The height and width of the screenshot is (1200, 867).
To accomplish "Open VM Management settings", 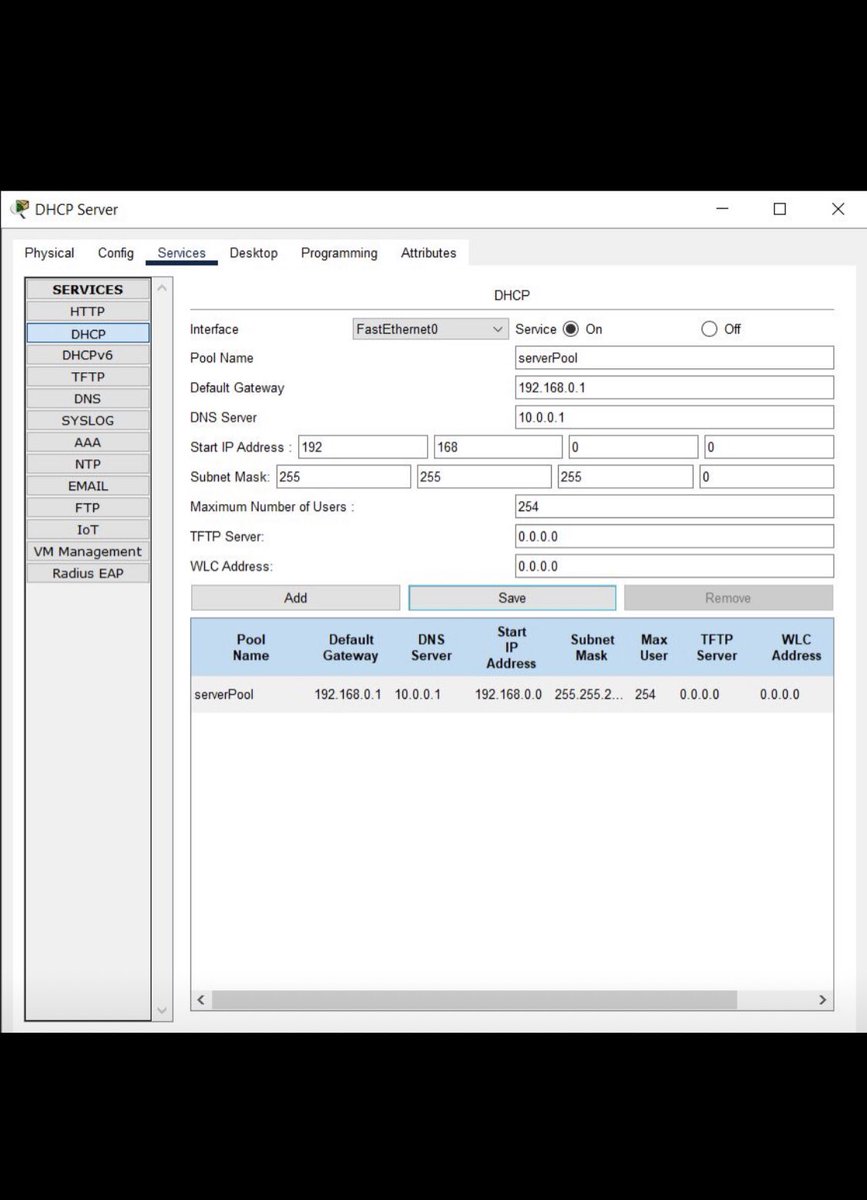I will tap(87, 551).
